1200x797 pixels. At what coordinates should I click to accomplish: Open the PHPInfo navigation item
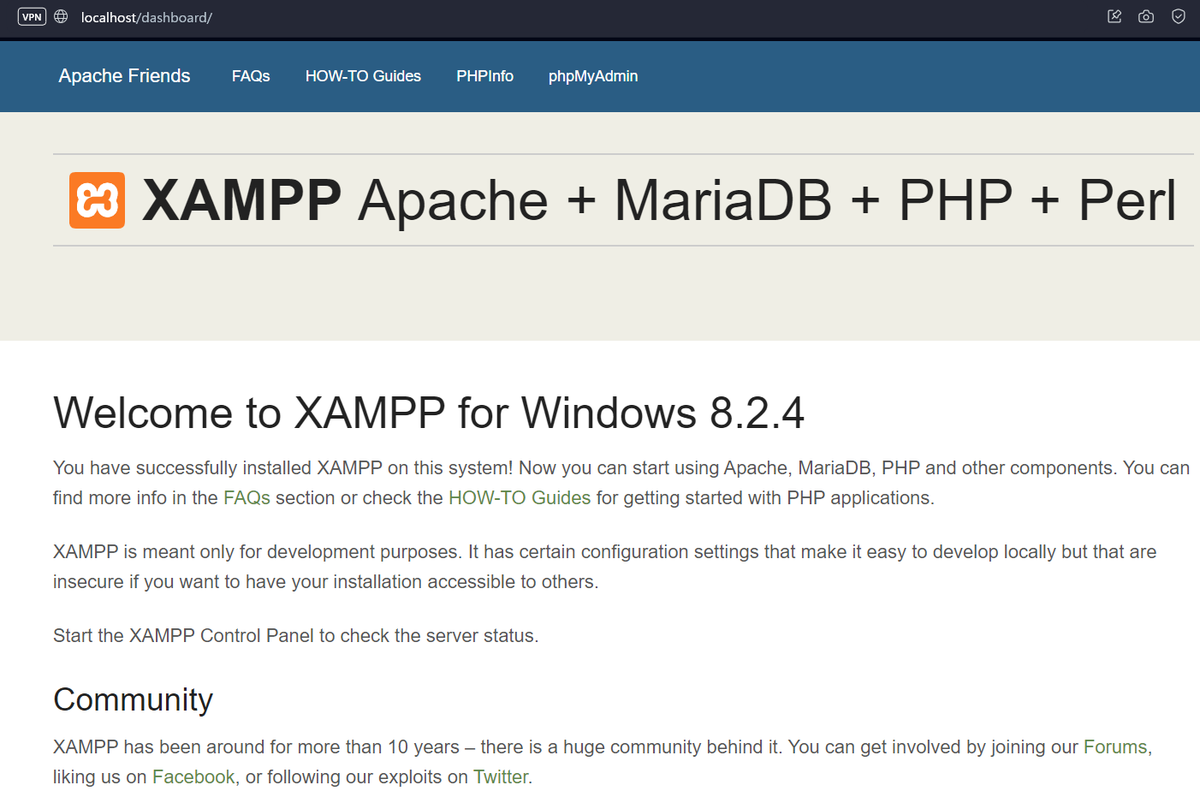coord(485,76)
